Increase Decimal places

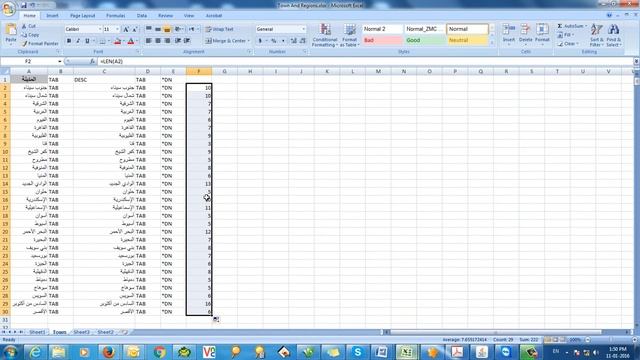(293, 41)
